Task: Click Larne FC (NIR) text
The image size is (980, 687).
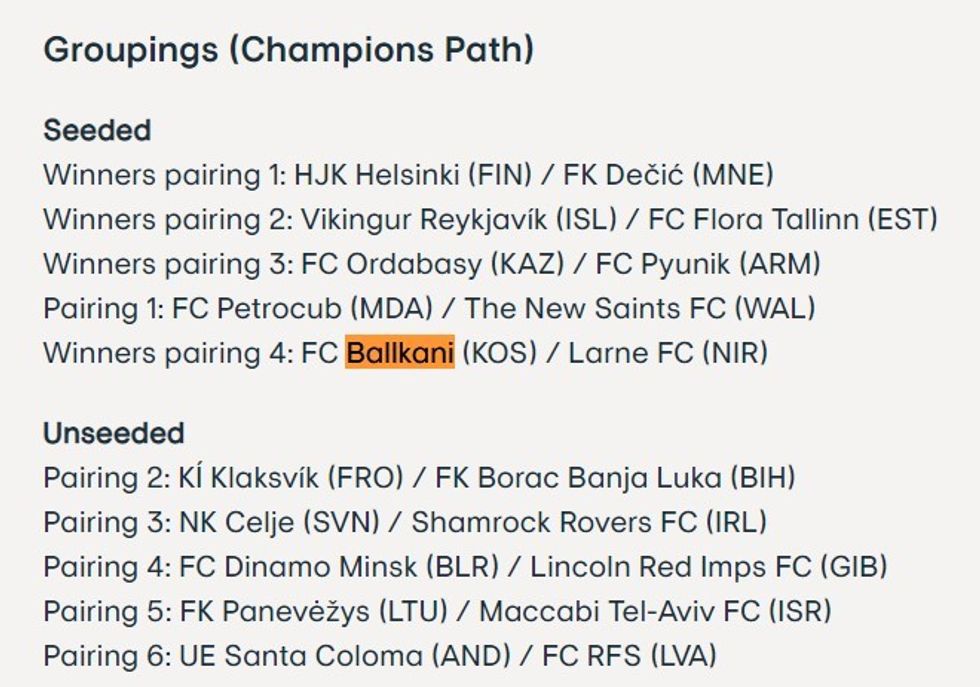Action: coord(668,353)
